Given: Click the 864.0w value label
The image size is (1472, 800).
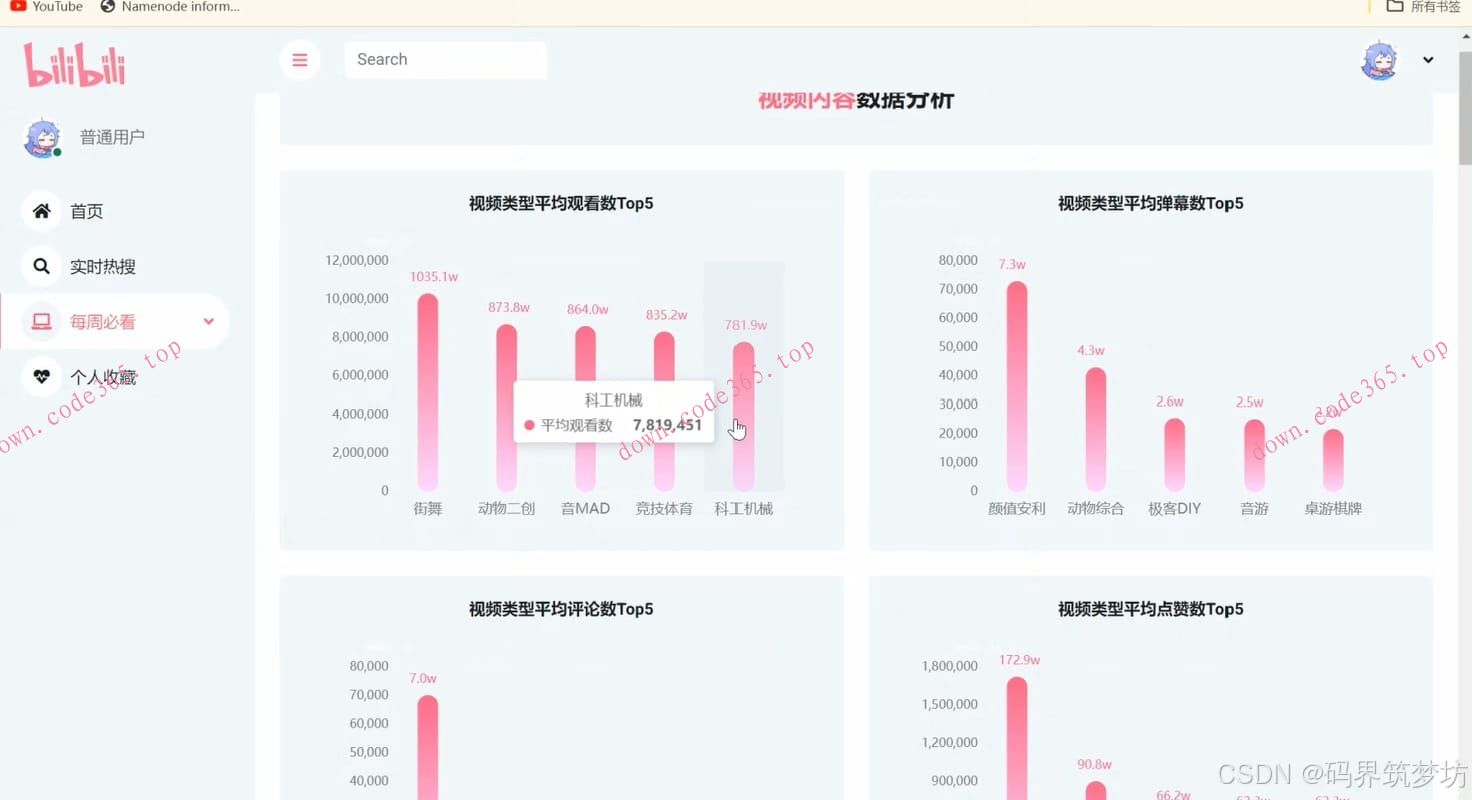Looking at the screenshot, I should [x=587, y=310].
